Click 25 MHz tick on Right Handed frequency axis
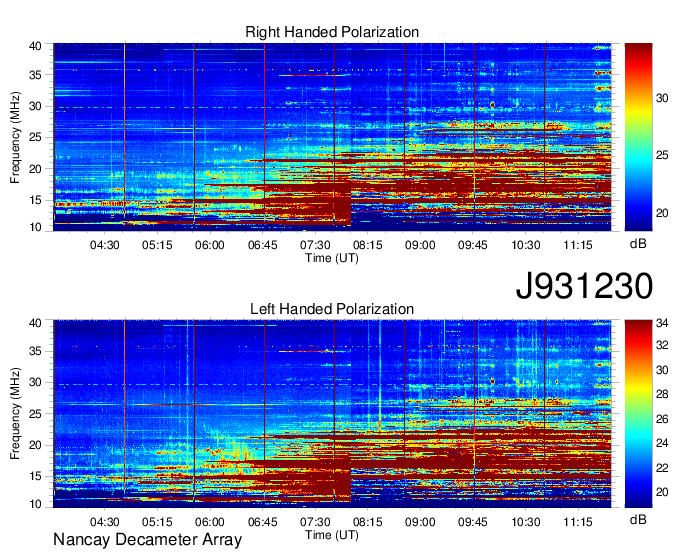The image size is (680, 552). click(x=35, y=137)
